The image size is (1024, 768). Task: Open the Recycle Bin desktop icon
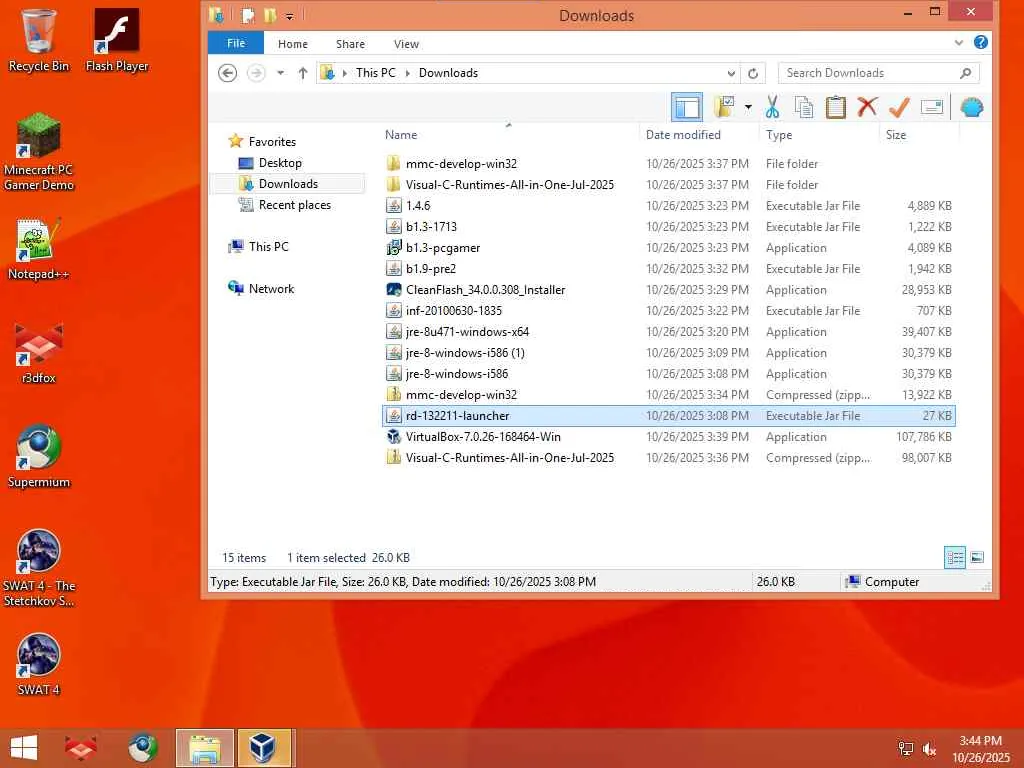point(39,40)
